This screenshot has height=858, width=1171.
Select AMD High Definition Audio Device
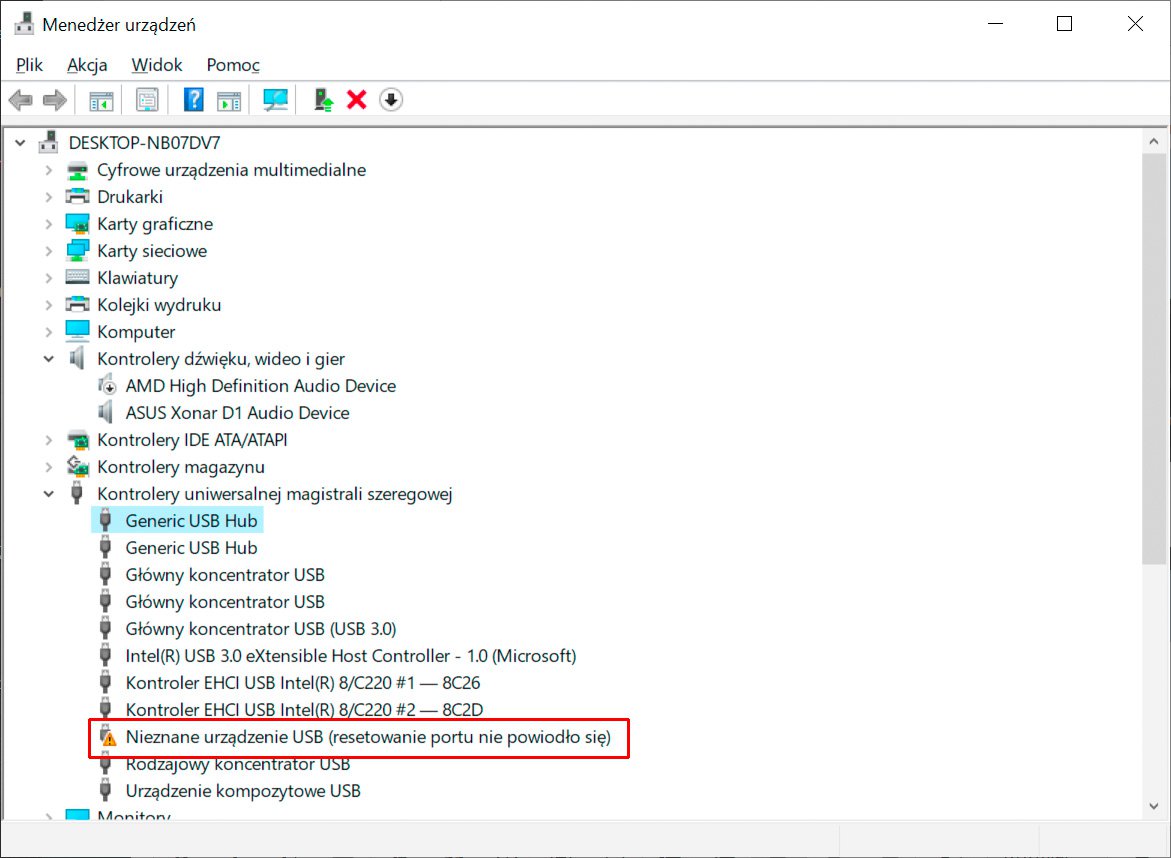(261, 385)
